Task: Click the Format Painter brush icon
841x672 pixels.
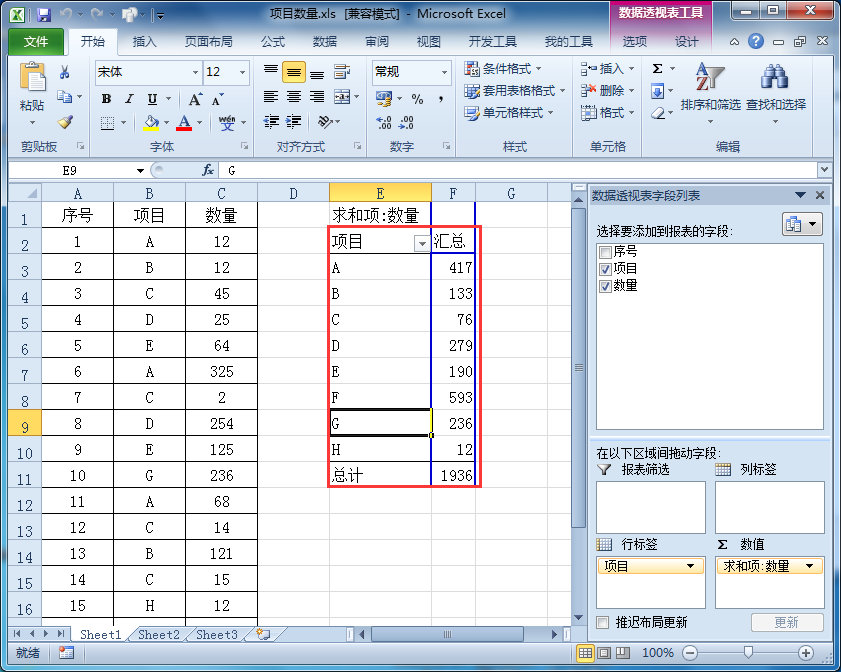Action: (65, 122)
